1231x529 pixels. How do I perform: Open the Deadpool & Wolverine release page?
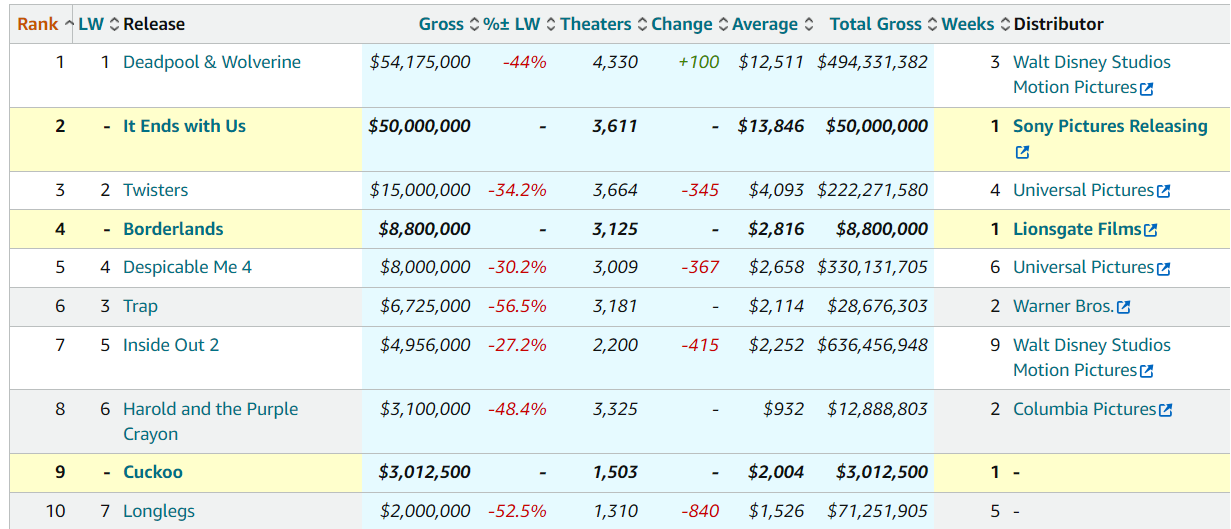212,62
